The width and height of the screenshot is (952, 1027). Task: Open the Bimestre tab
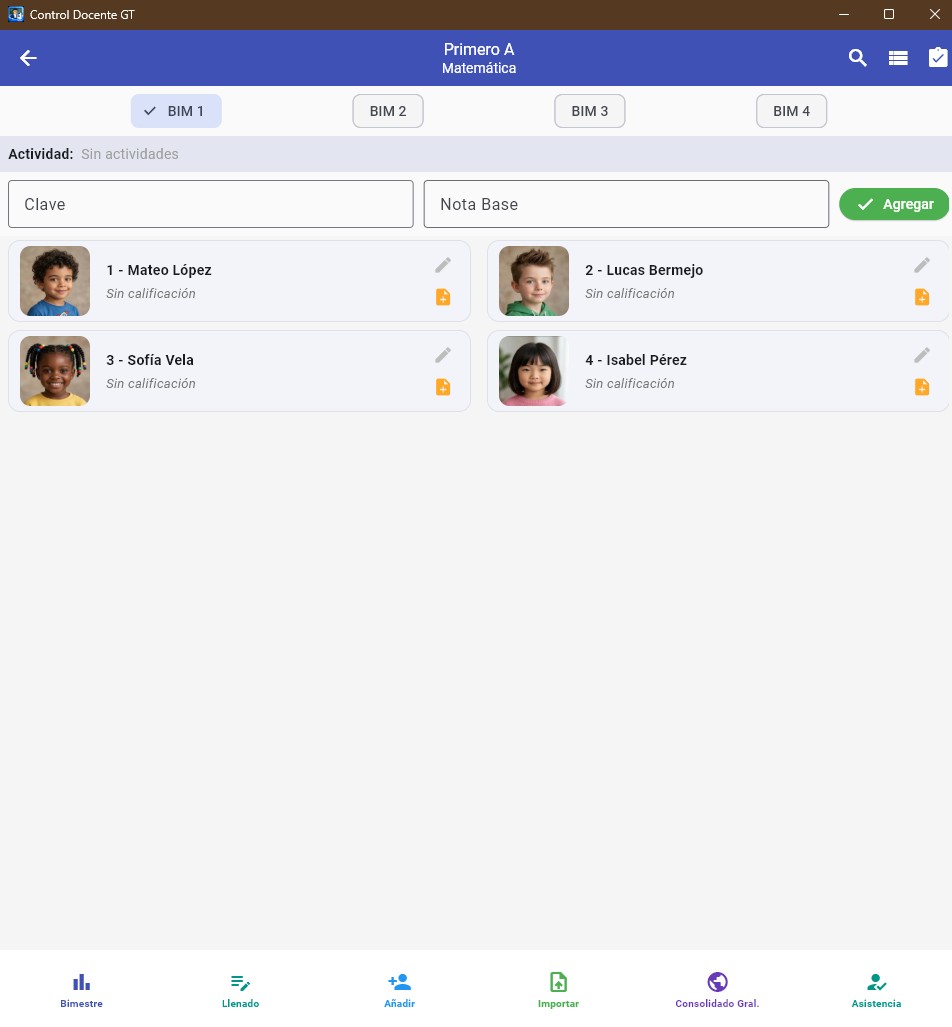[81, 990]
